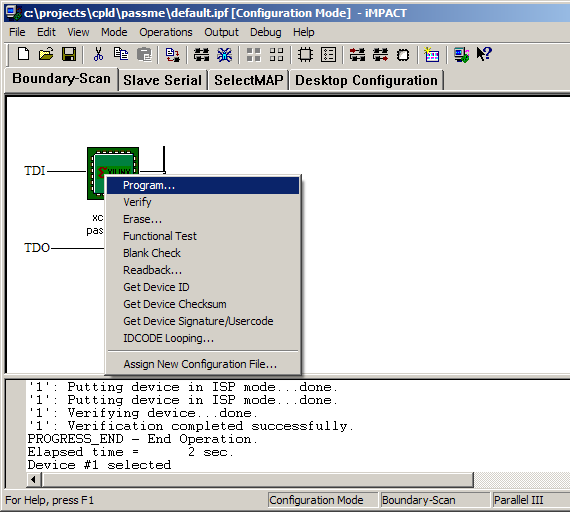The image size is (570, 512).
Task: Open the Edit menu
Action: [x=46, y=32]
